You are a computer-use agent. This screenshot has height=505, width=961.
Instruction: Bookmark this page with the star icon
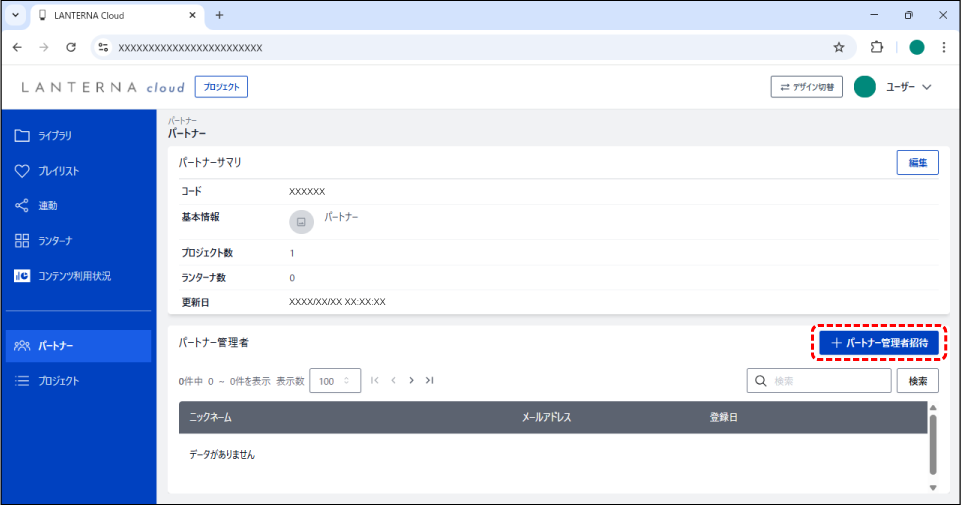point(839,47)
